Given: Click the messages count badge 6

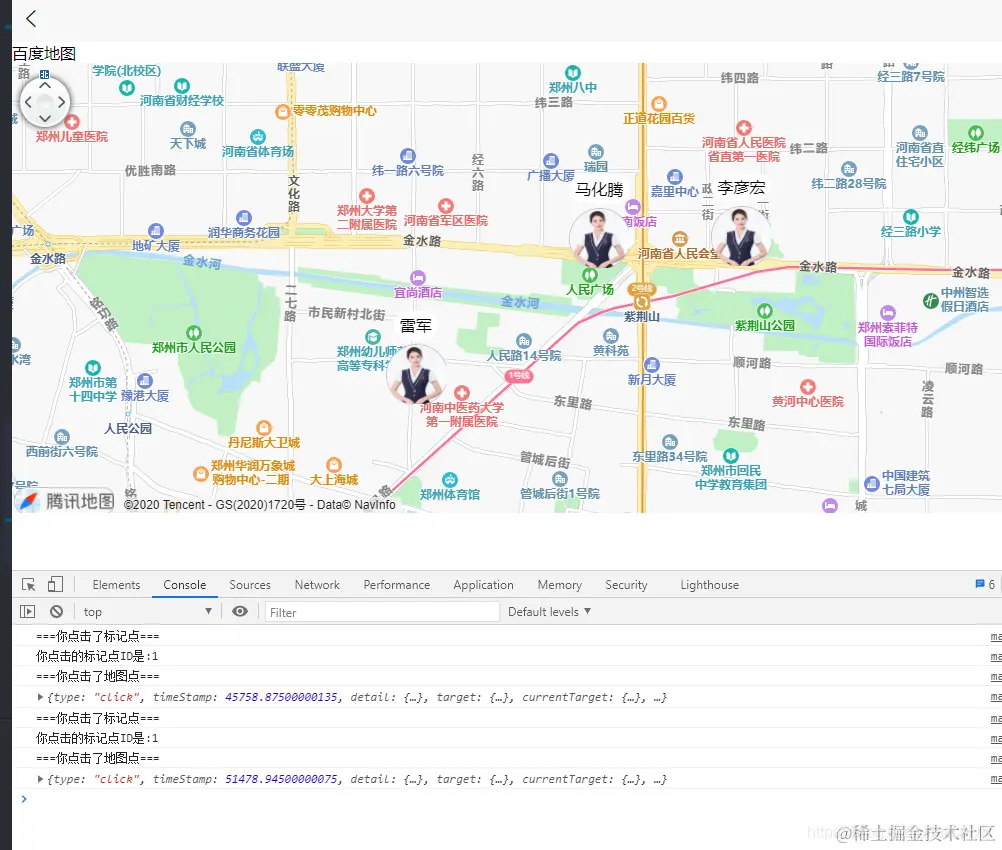Looking at the screenshot, I should click(985, 584).
